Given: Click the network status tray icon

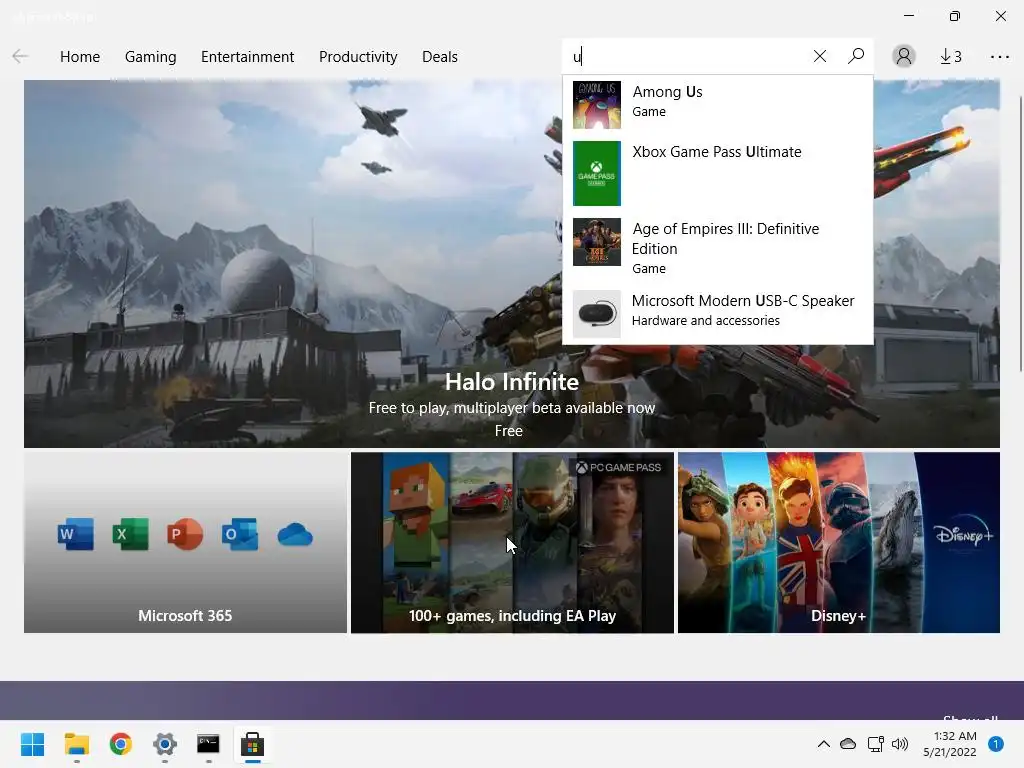Looking at the screenshot, I should [x=875, y=744].
